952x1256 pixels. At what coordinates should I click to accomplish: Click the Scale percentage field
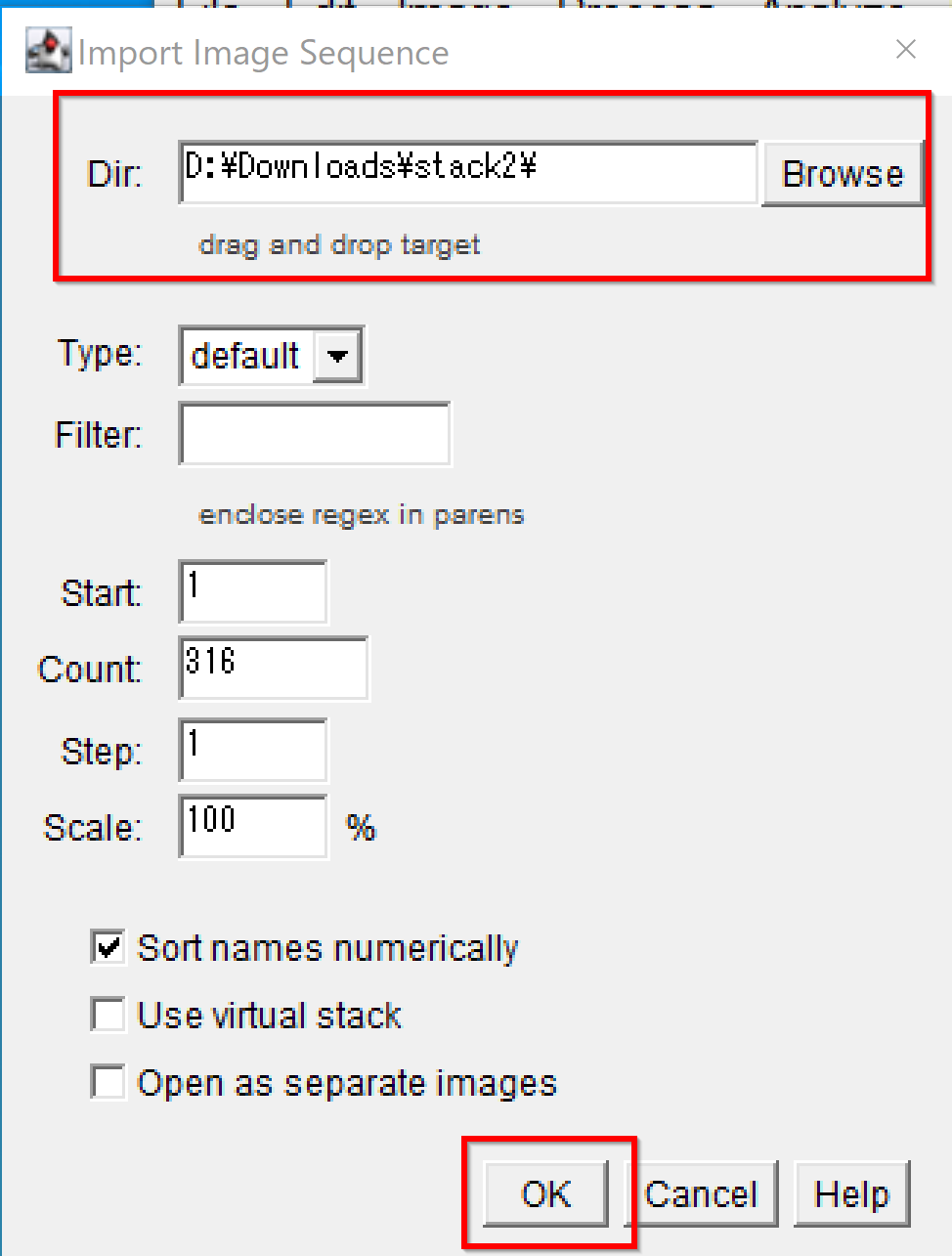pyautogui.click(x=253, y=826)
